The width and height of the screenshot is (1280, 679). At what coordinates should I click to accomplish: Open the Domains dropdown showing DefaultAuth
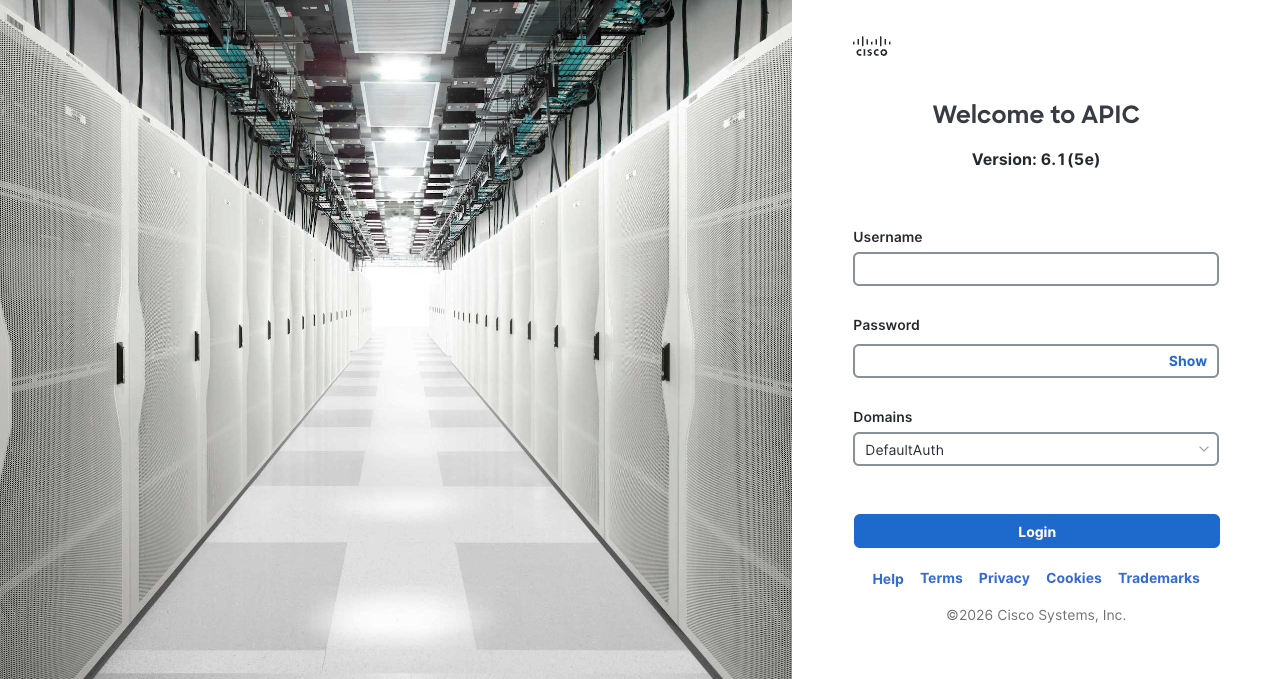[1035, 449]
